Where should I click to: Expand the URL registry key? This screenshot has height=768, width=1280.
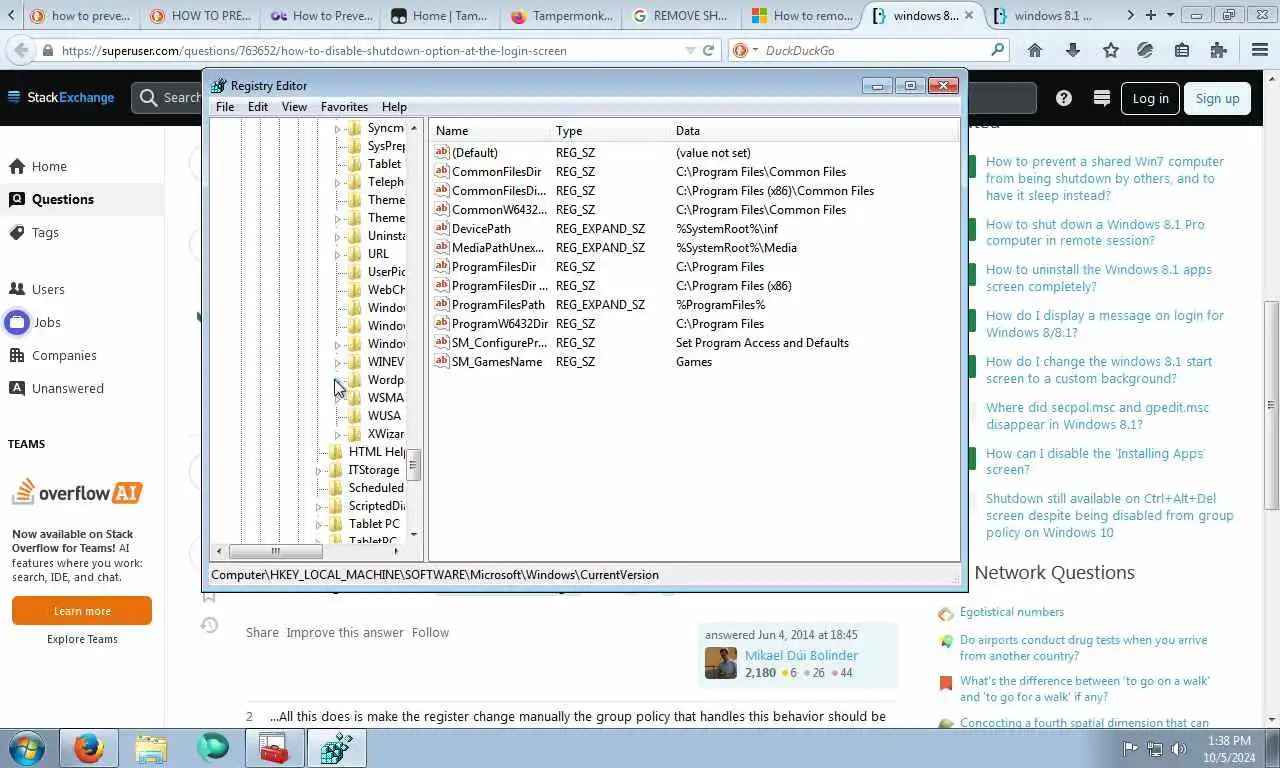(x=338, y=254)
